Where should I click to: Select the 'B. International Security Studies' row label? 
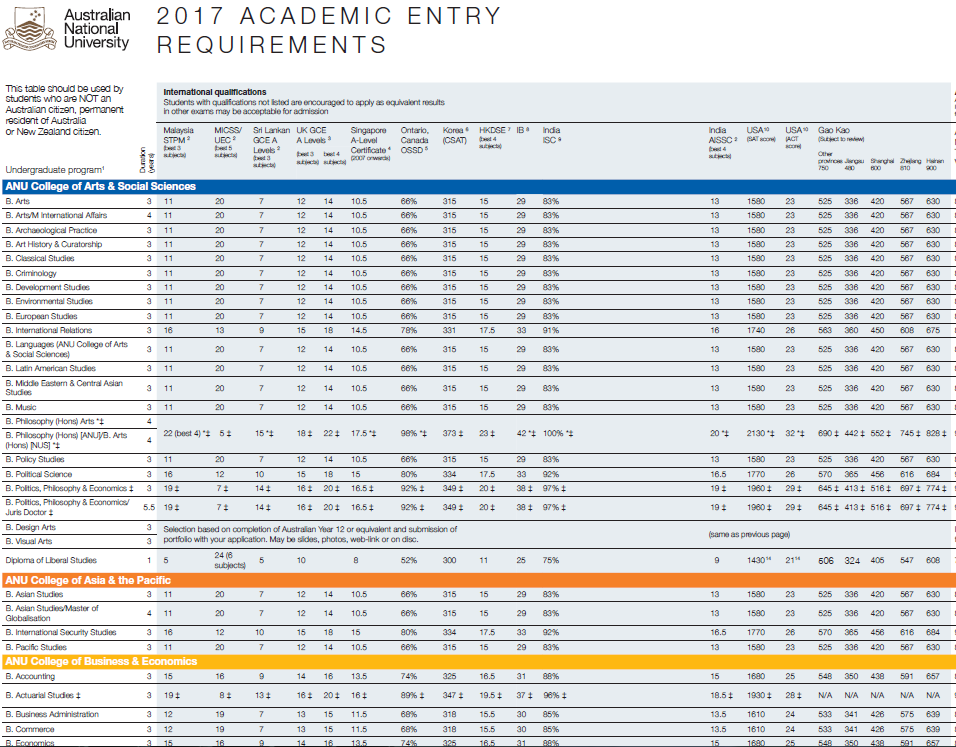61,632
